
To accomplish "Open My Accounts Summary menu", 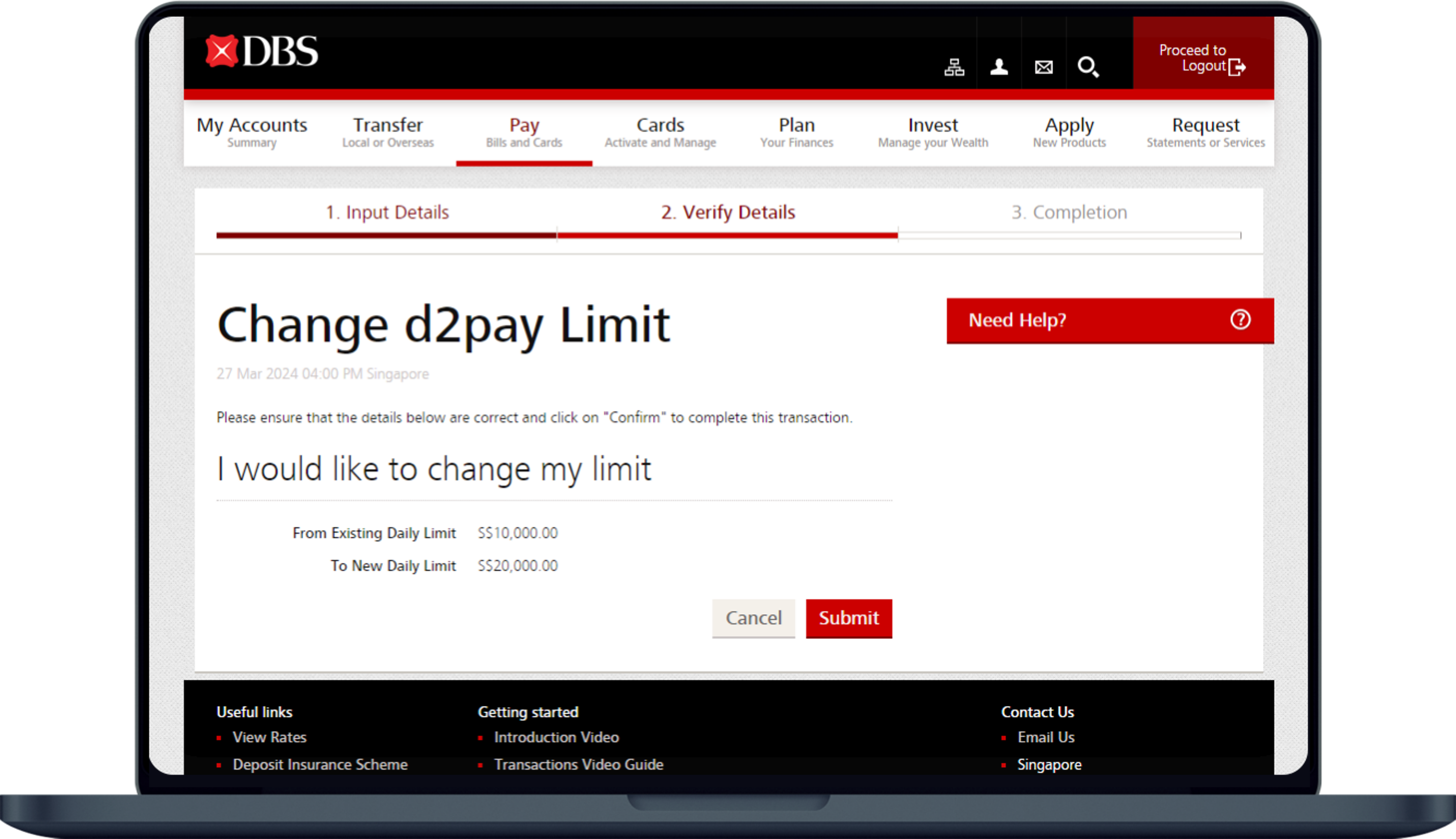I will (x=252, y=133).
